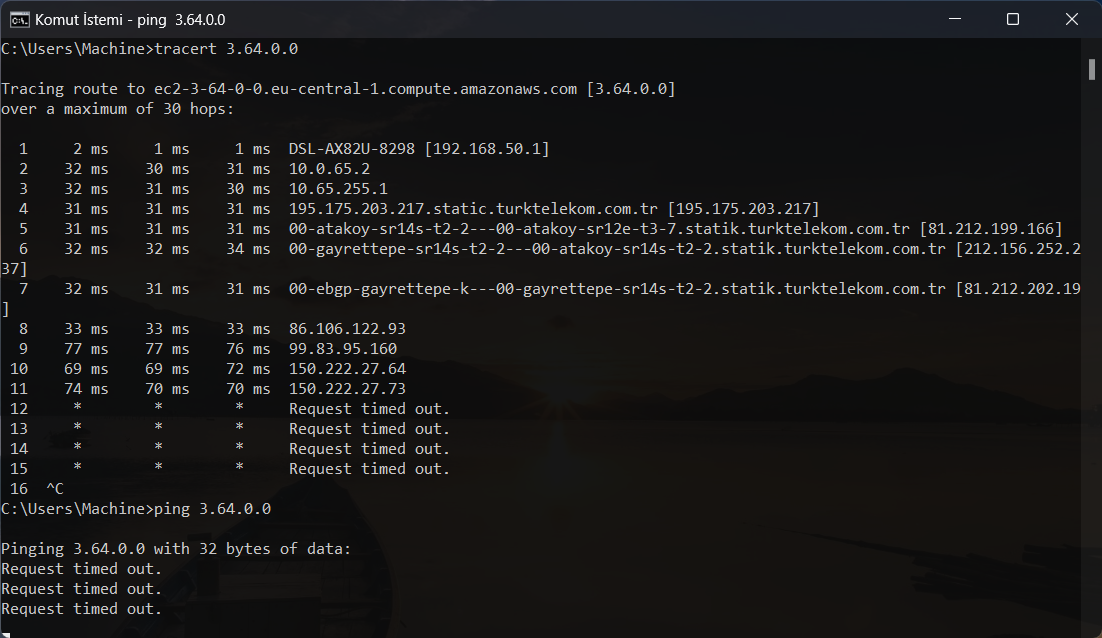Click the Command Prompt icon in title bar

pyautogui.click(x=20, y=19)
